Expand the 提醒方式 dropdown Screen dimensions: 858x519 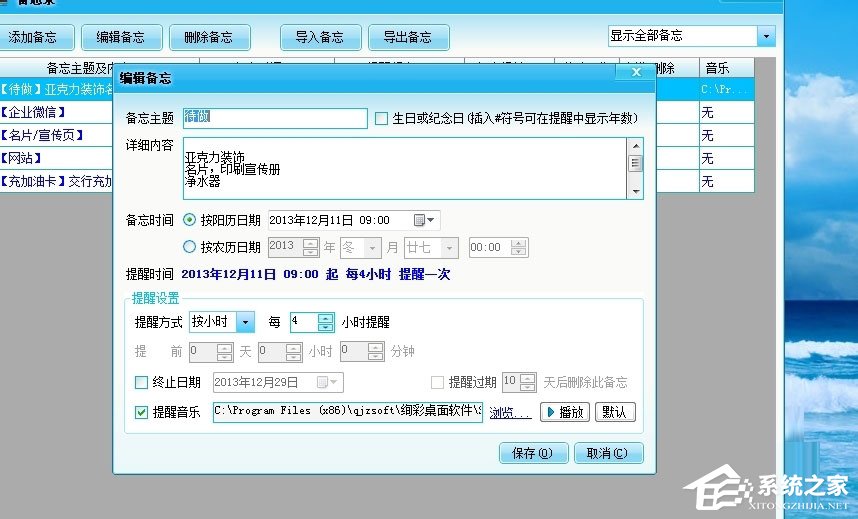pyautogui.click(x=245, y=322)
